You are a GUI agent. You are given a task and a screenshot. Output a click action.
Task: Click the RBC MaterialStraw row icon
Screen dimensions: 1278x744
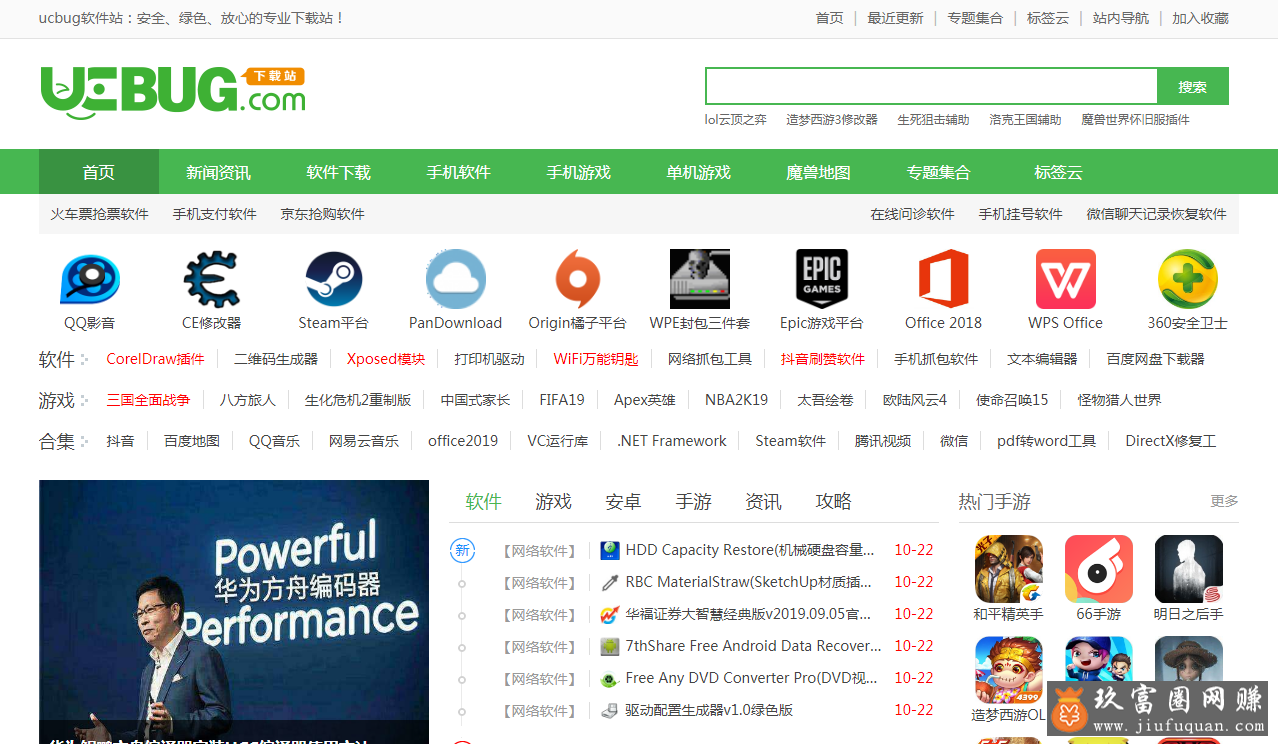609,583
